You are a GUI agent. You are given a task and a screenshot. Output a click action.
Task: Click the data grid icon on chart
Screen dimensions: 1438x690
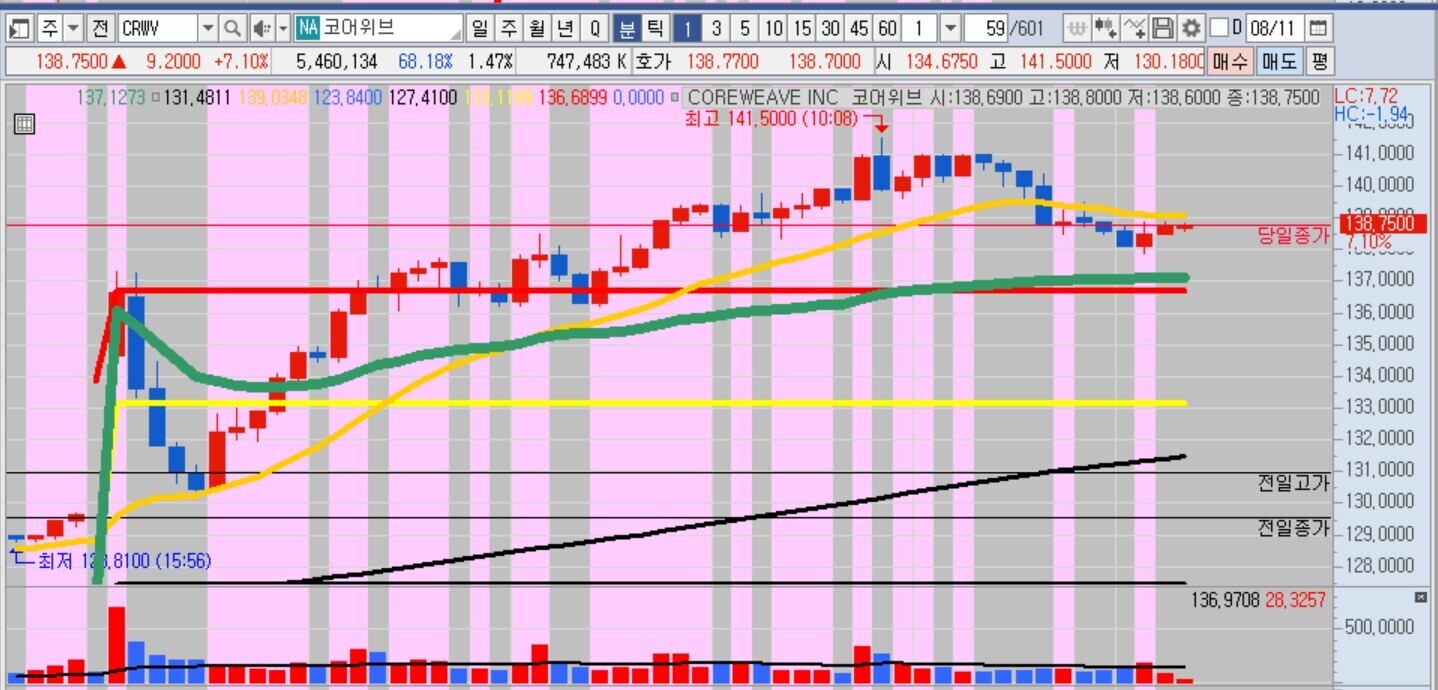[26, 125]
